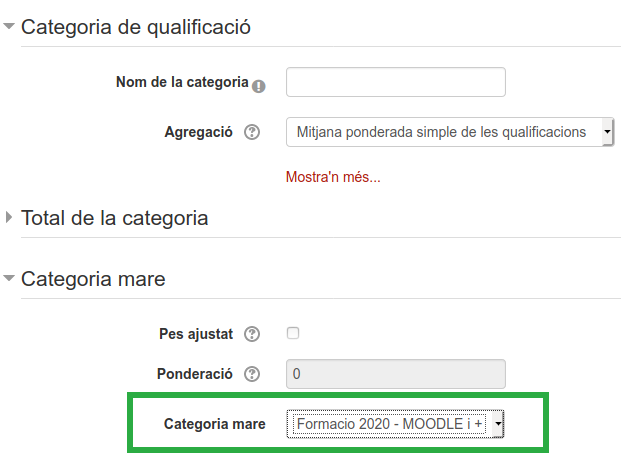Click the Categoria de qualificació heading text

click(135, 27)
